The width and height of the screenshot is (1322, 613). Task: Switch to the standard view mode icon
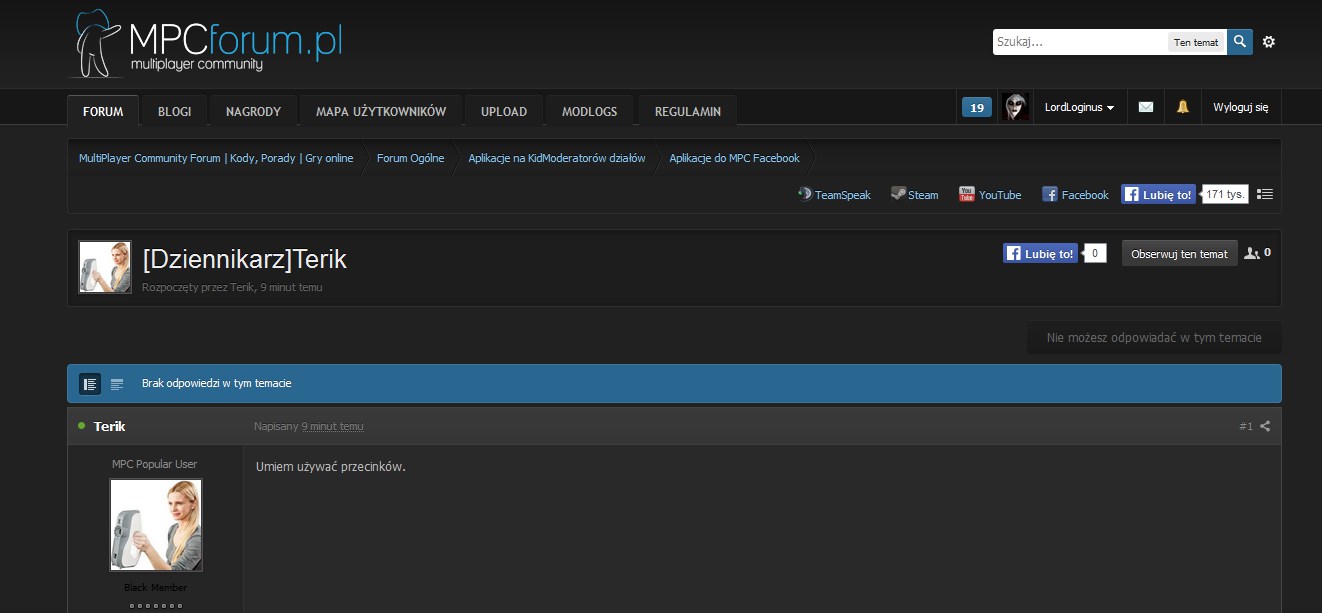pos(90,384)
